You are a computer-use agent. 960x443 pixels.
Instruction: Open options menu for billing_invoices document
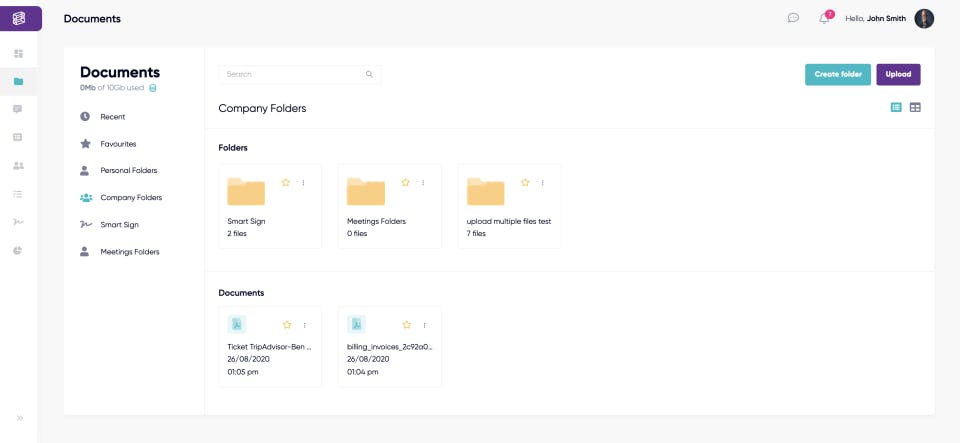point(424,325)
